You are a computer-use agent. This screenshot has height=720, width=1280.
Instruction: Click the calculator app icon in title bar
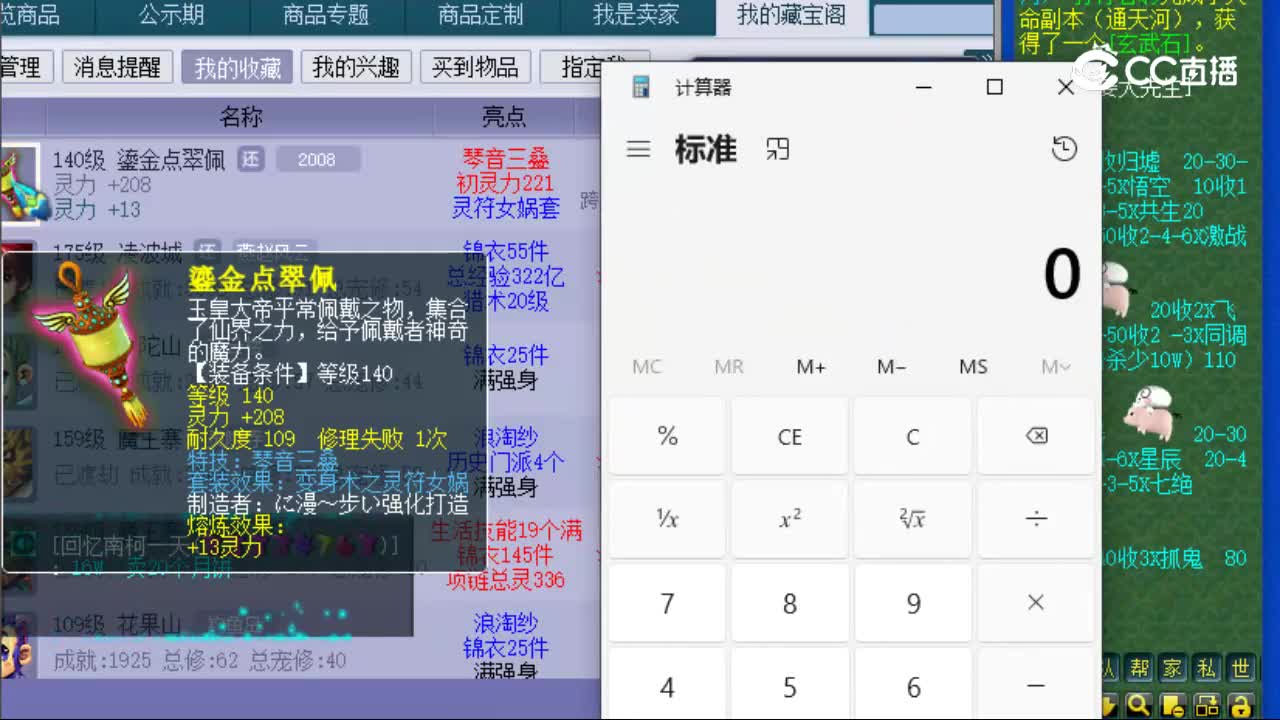641,88
